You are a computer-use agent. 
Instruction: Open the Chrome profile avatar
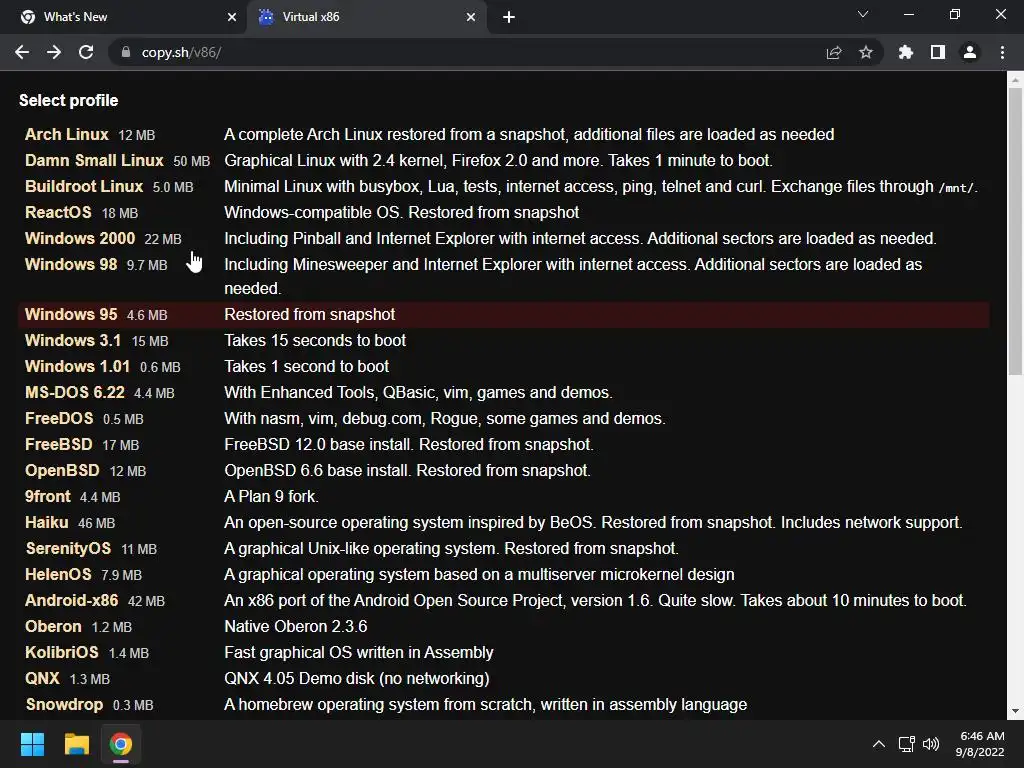coord(970,52)
